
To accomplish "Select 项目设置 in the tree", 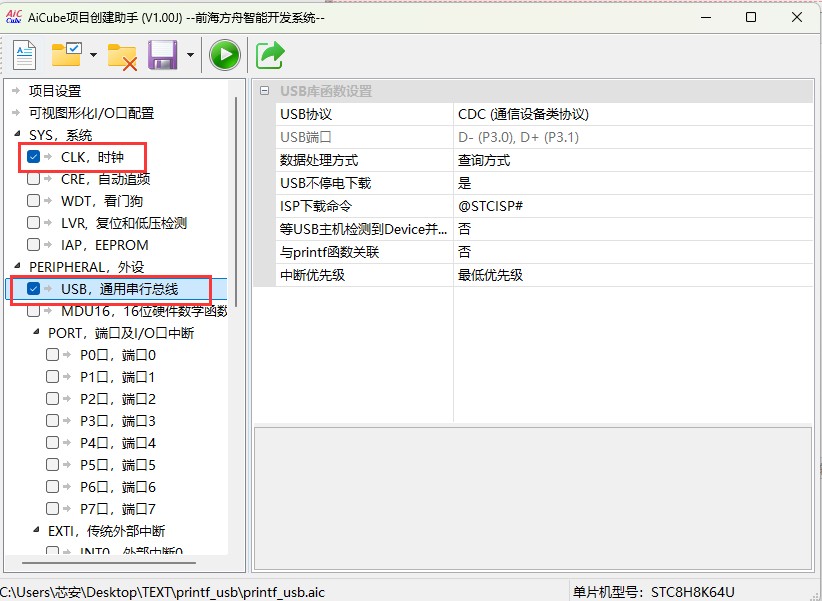I will [x=55, y=91].
